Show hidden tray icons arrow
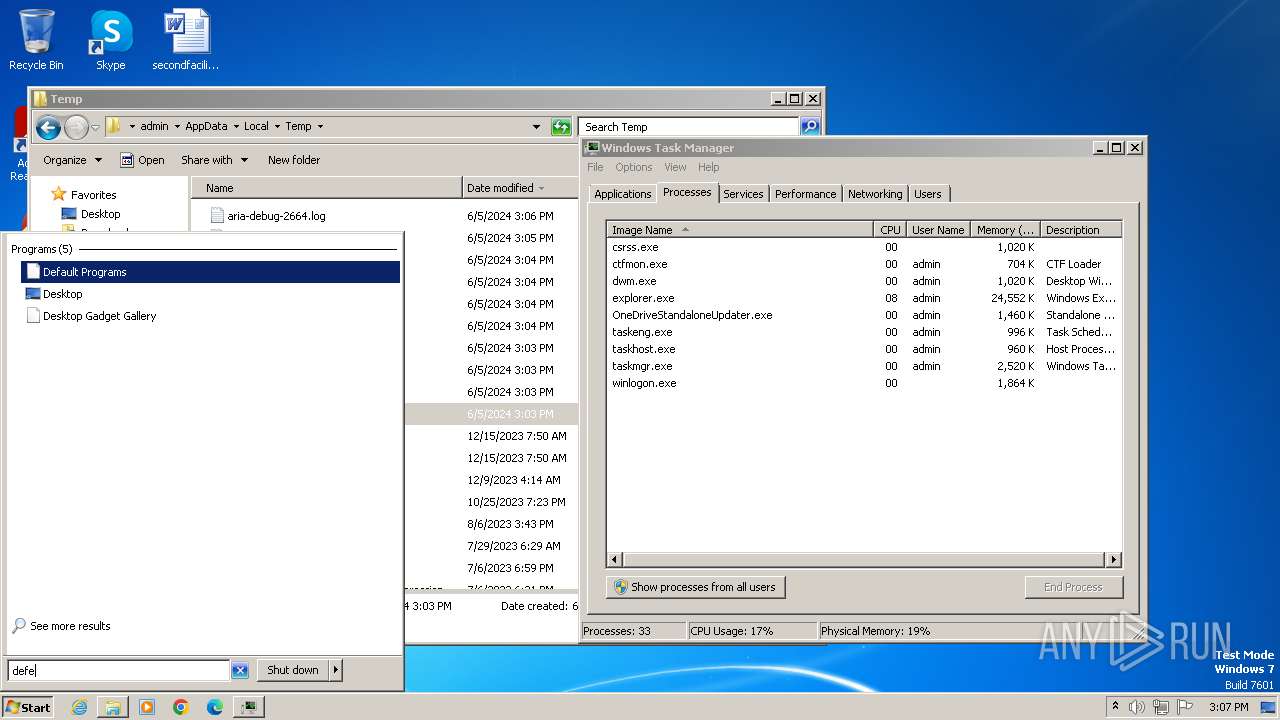Screen dimensions: 1280x720 pos(1115,707)
